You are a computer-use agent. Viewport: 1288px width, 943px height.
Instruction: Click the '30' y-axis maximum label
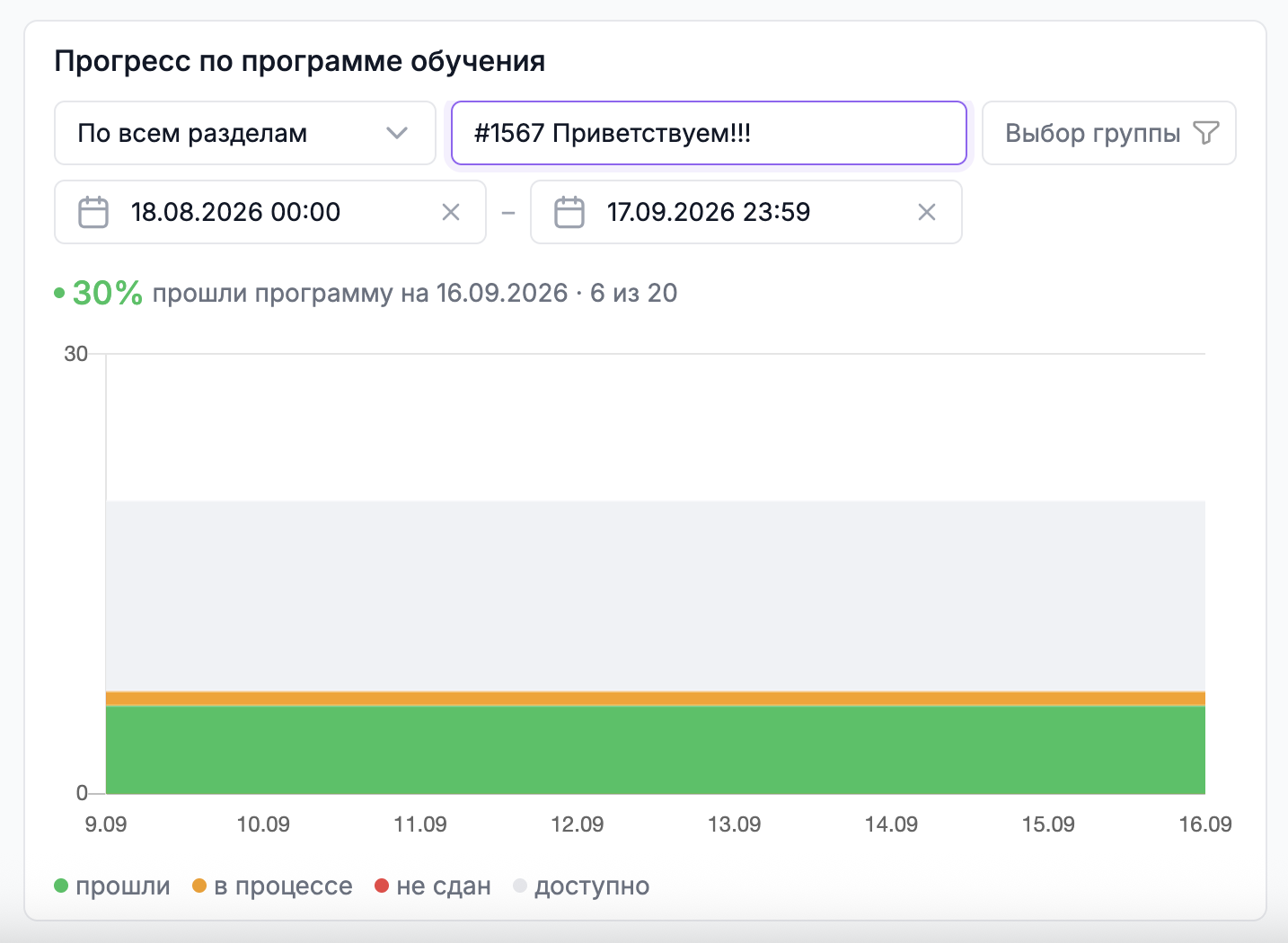75,354
